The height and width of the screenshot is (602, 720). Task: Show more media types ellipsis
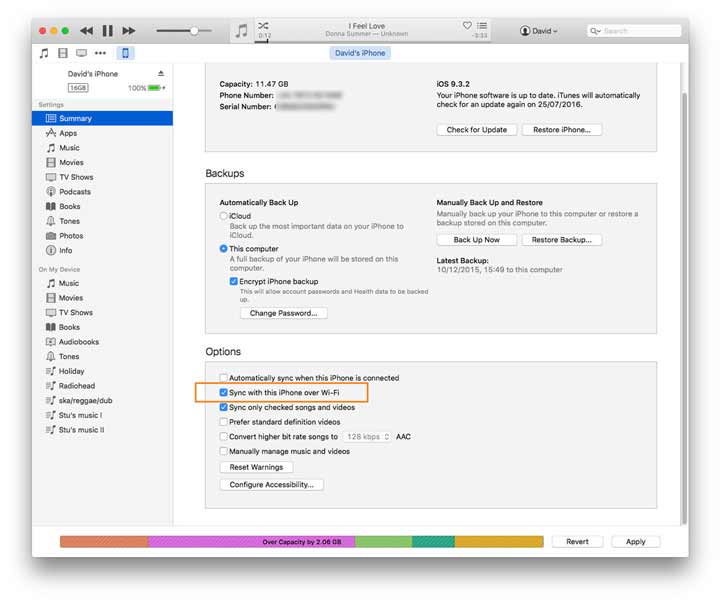click(101, 53)
